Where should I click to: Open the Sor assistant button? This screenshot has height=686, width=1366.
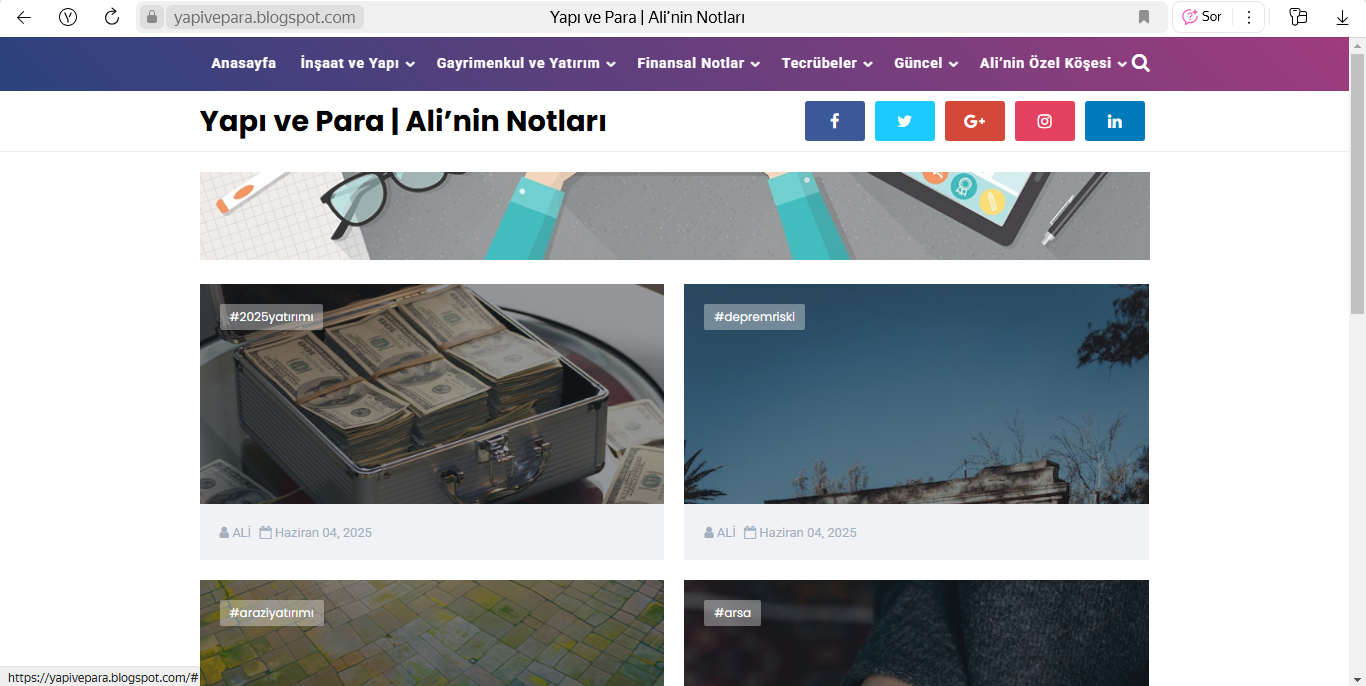tap(1202, 17)
